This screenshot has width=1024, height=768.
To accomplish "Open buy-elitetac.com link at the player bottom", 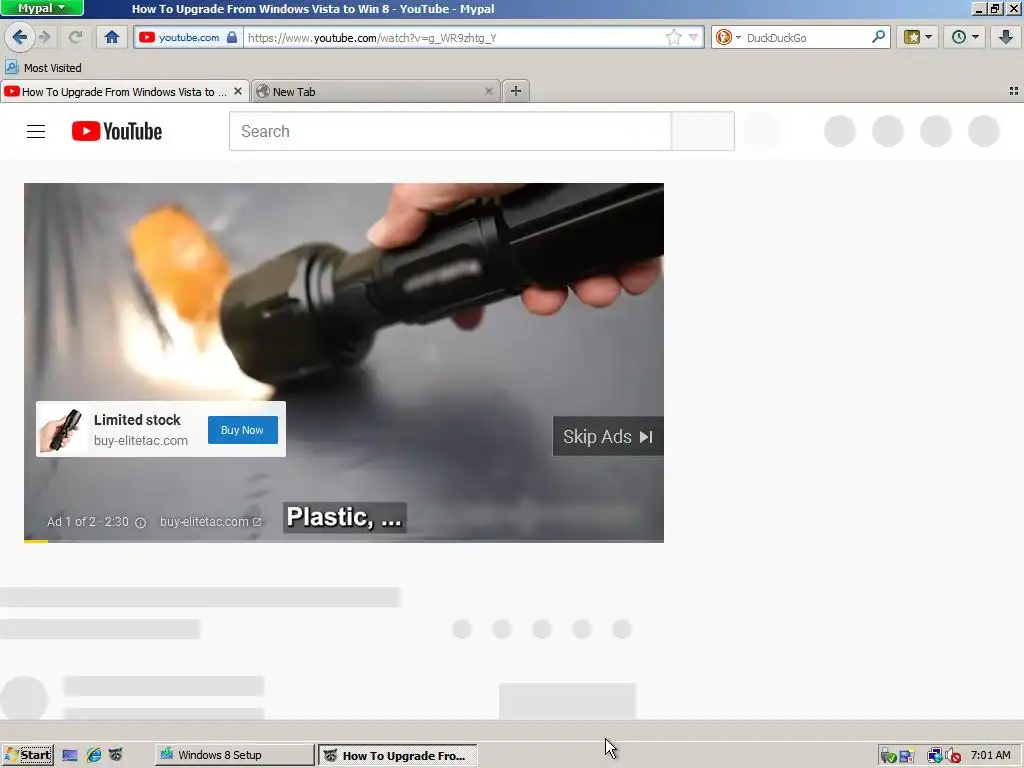I will [x=210, y=522].
